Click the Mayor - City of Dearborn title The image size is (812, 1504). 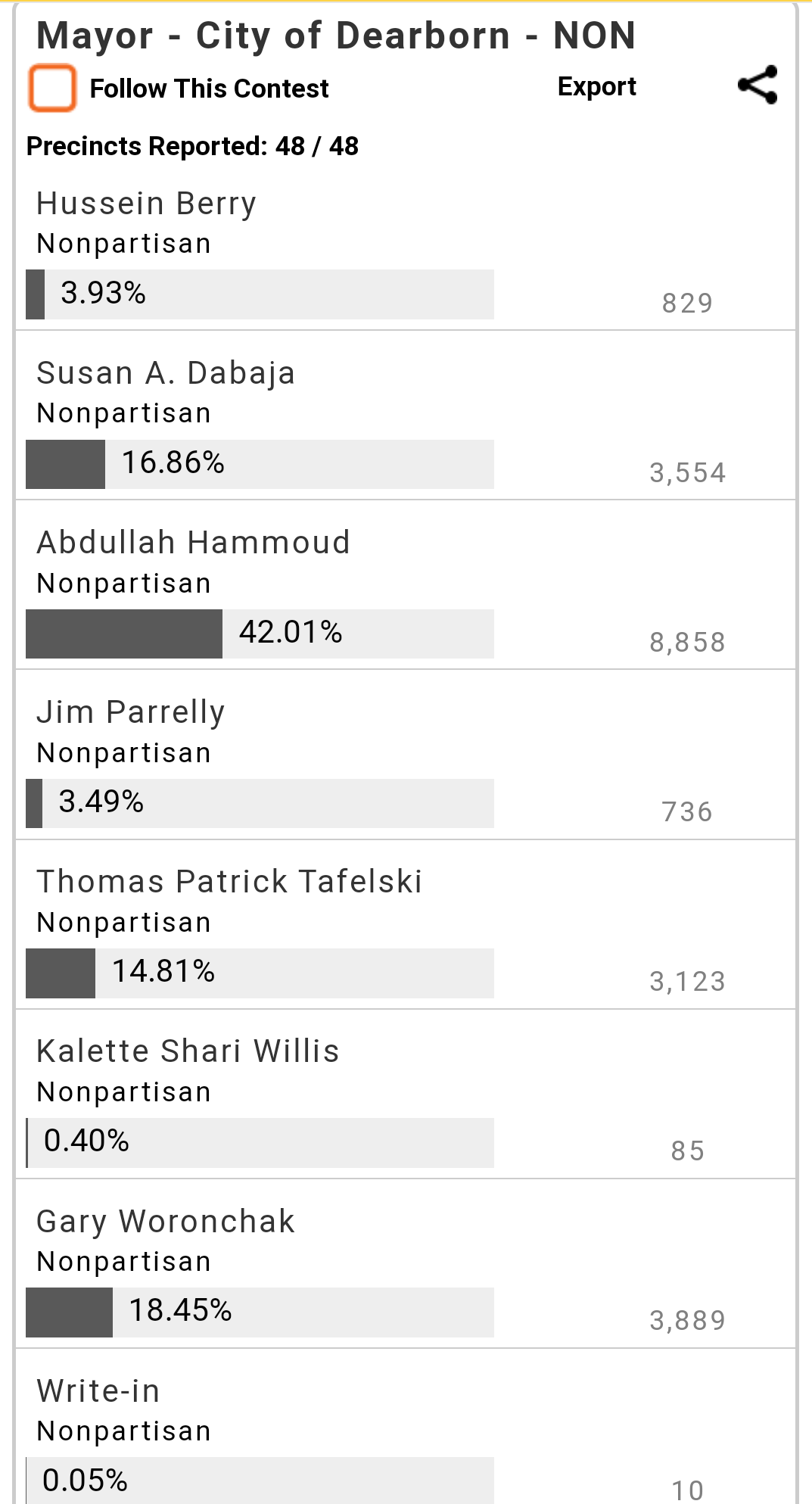(x=336, y=36)
